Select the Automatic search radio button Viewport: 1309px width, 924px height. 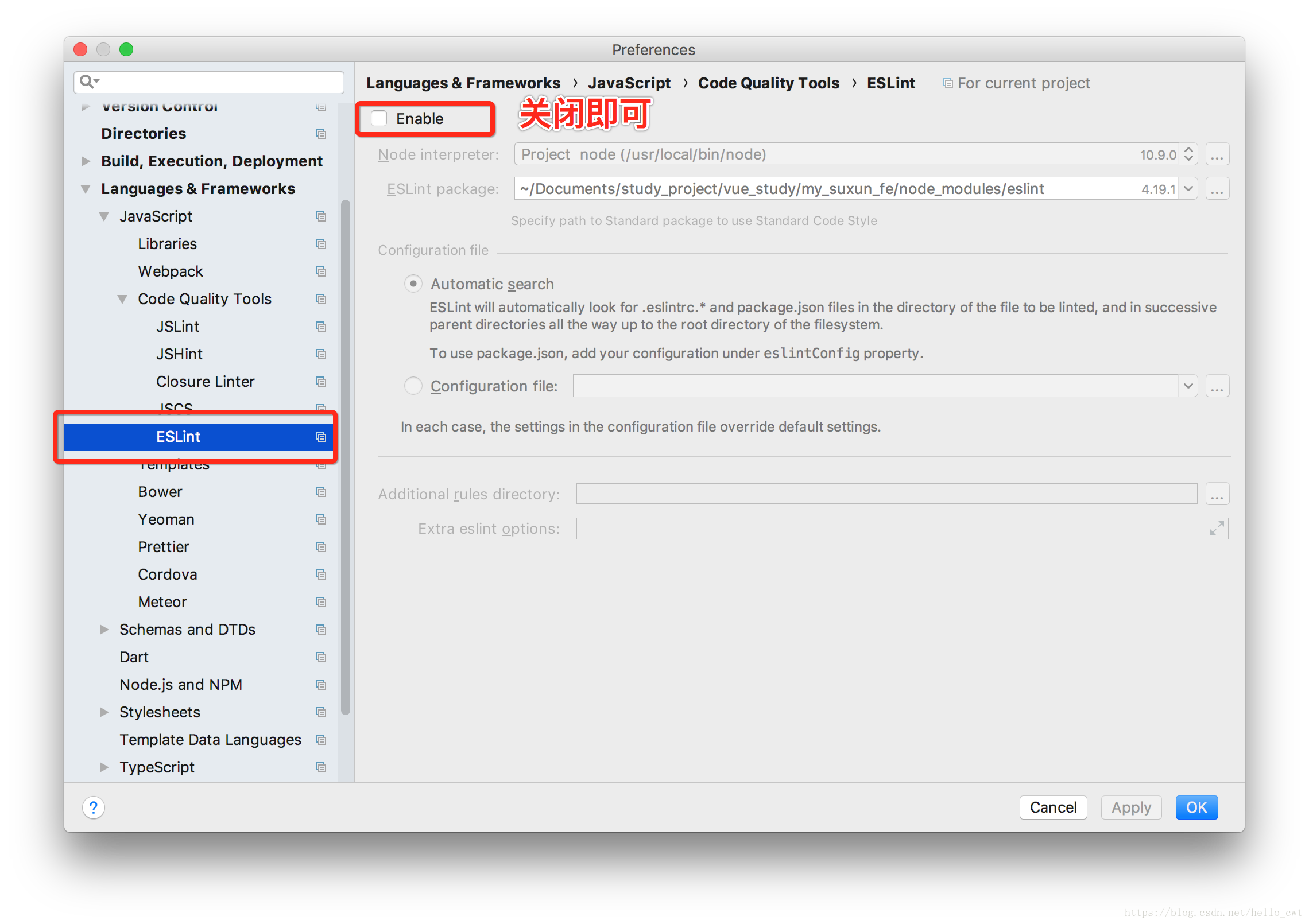pyautogui.click(x=413, y=284)
